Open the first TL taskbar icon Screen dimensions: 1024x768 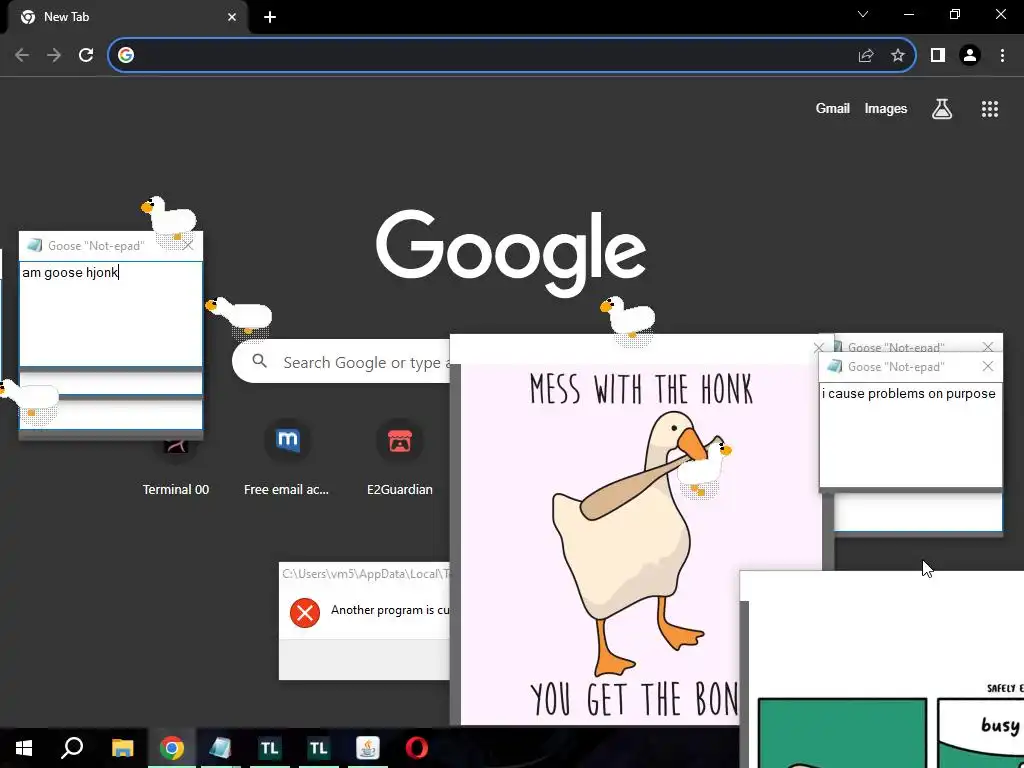click(270, 748)
